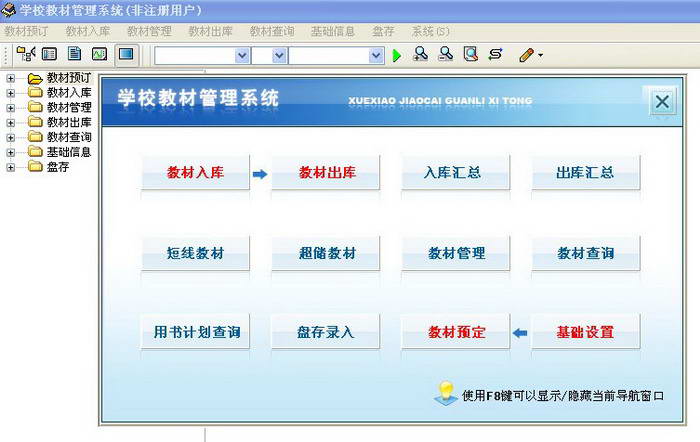Screen dimensions: 700x442
Task: Expand the 基础信息 tree node
Action: pyautogui.click(x=10, y=153)
